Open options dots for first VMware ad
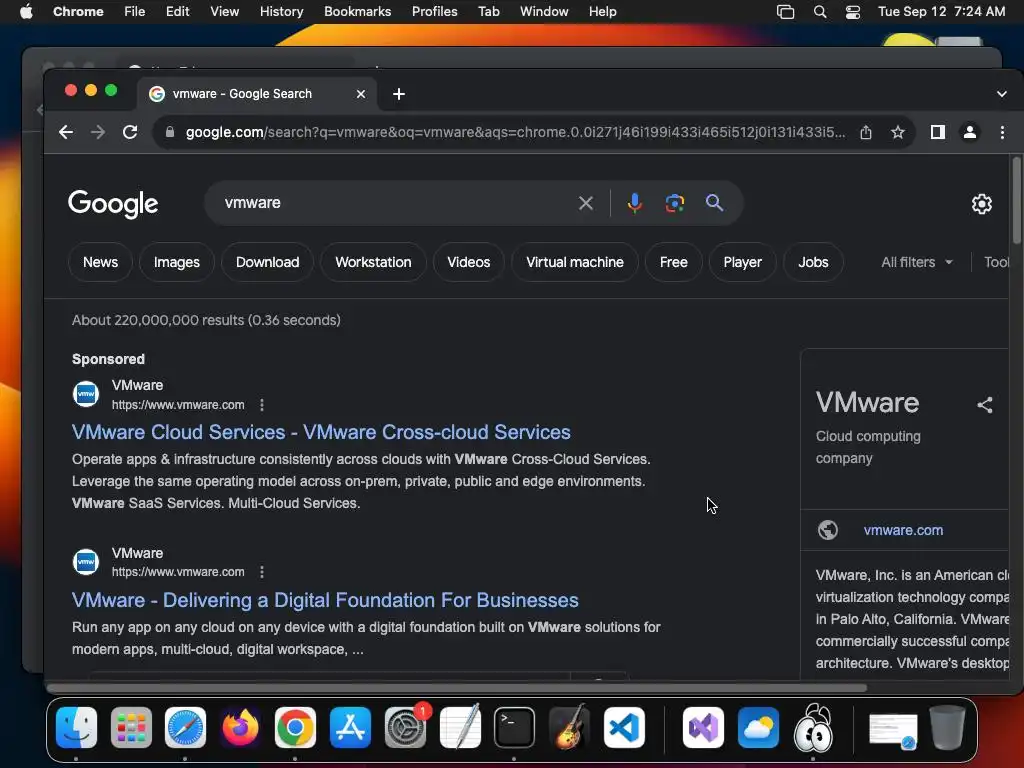Screen dimensions: 1024x768 point(262,405)
